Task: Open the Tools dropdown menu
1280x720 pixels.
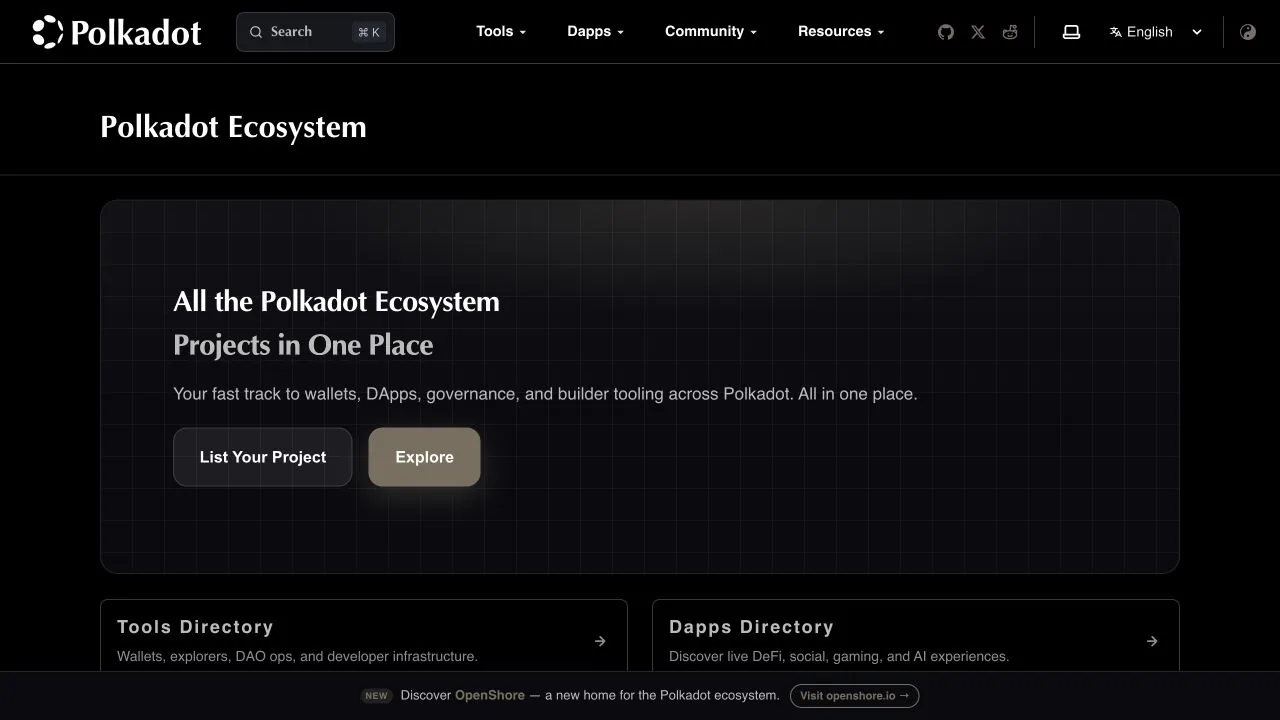Action: click(501, 32)
